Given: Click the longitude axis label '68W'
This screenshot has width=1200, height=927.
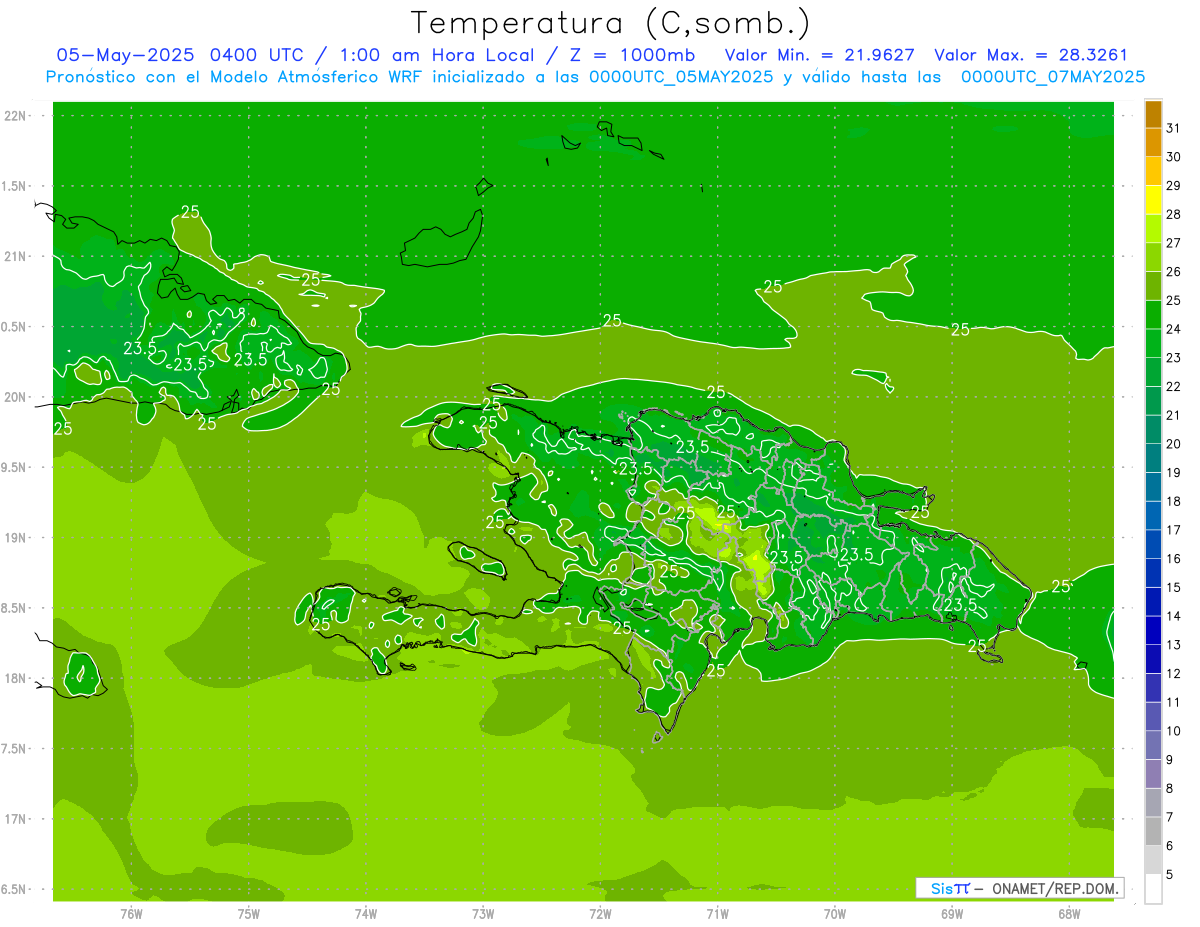Looking at the screenshot, I should click(1069, 914).
